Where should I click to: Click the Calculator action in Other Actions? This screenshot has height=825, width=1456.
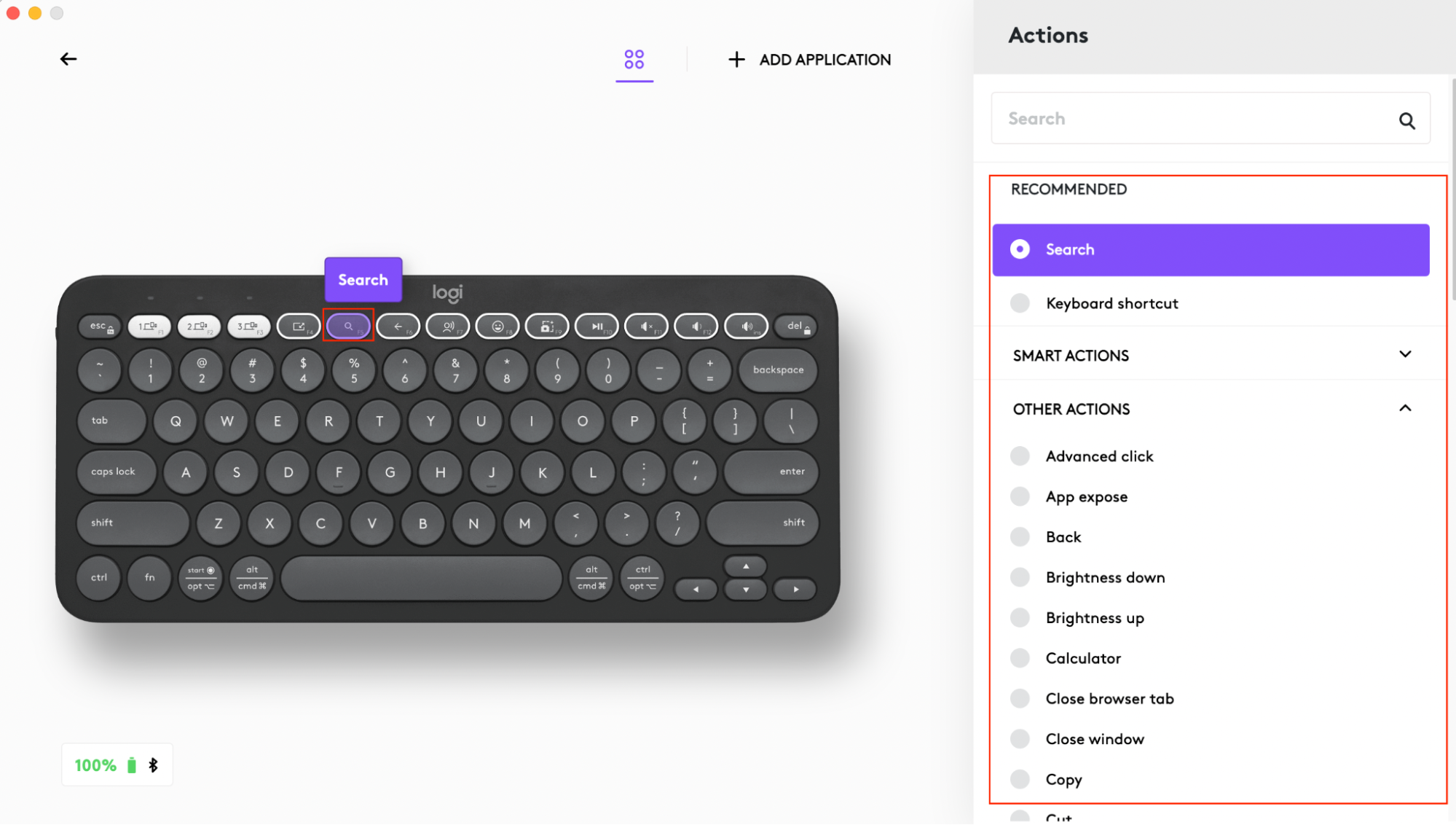(x=1083, y=657)
